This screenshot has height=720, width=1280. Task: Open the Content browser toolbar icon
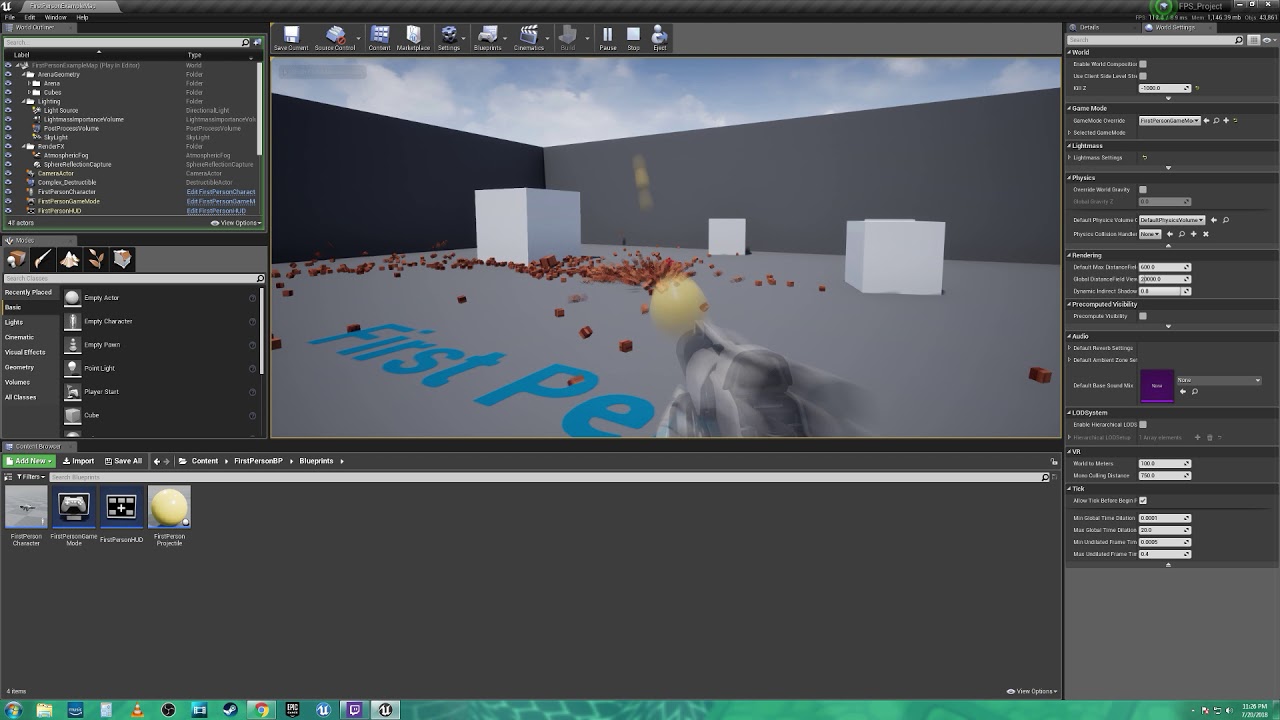tap(379, 38)
